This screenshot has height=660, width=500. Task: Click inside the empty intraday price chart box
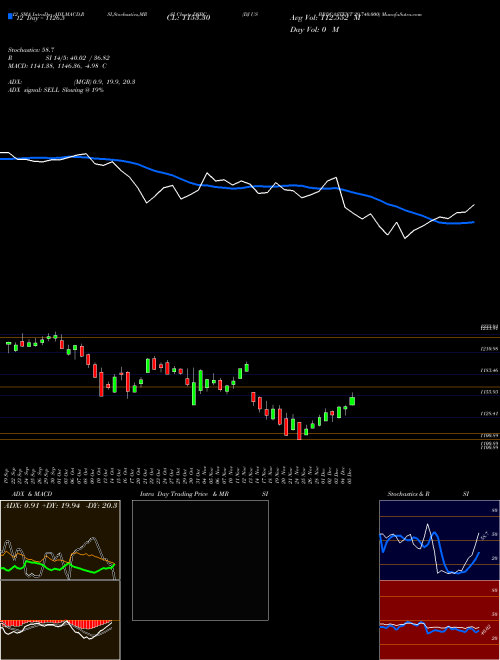pos(200,560)
